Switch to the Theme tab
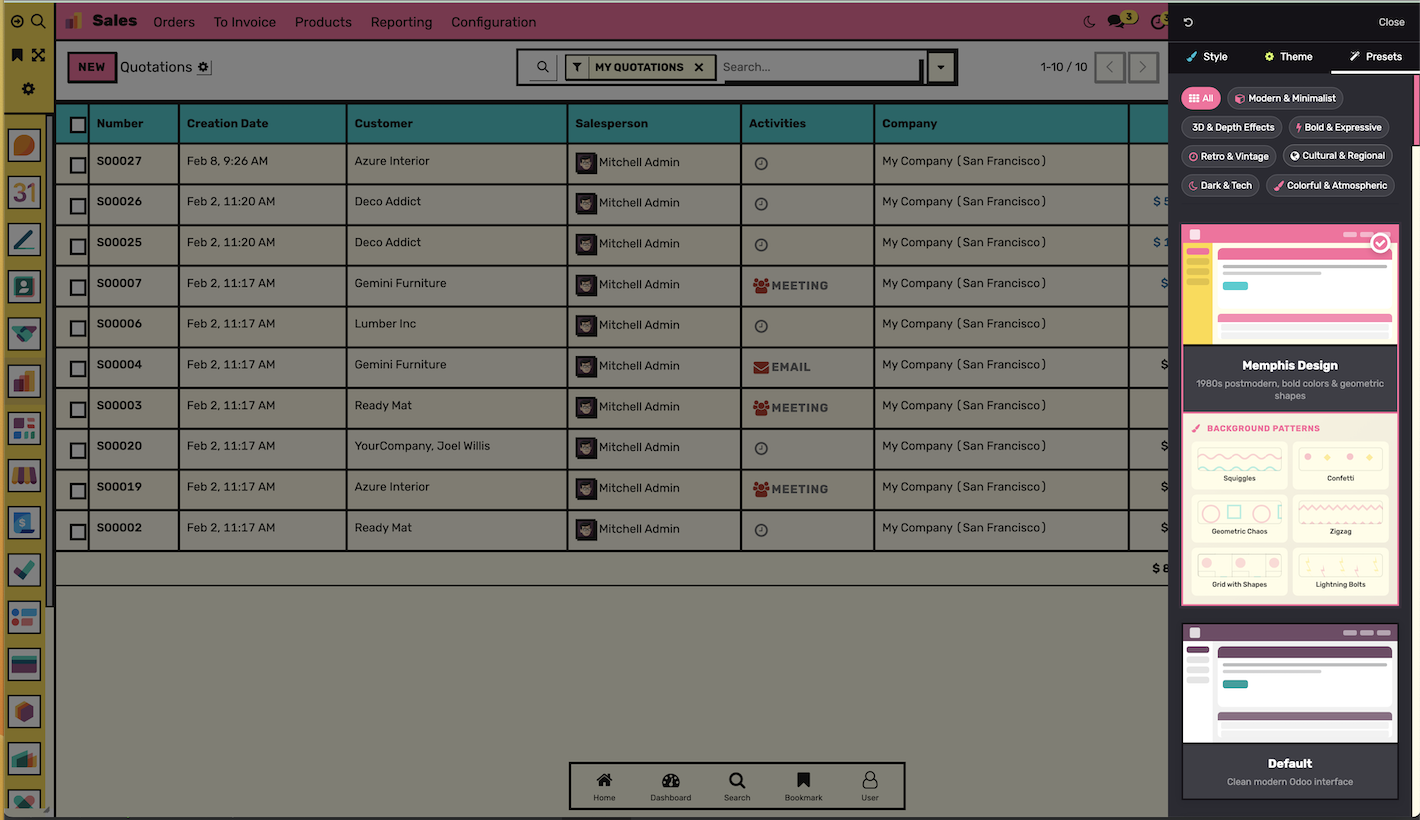Image resolution: width=1420 pixels, height=820 pixels. (1288, 57)
